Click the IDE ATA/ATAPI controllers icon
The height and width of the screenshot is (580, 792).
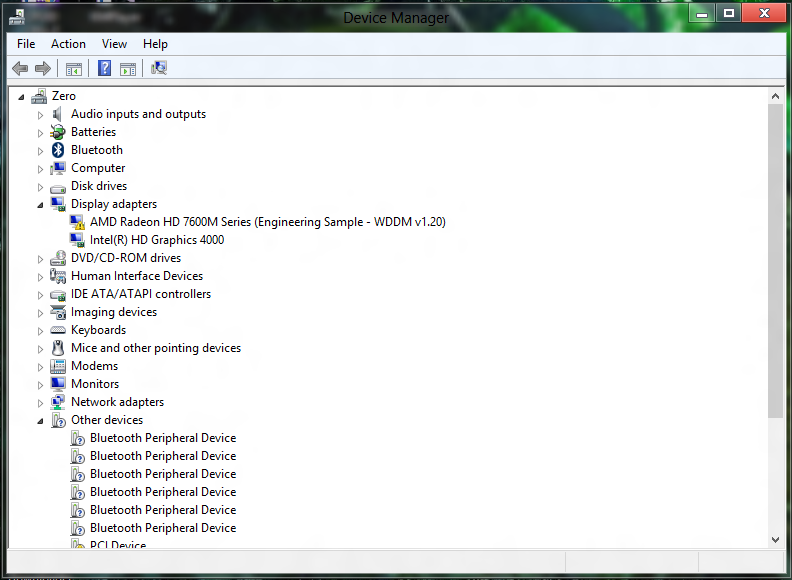[x=58, y=295]
